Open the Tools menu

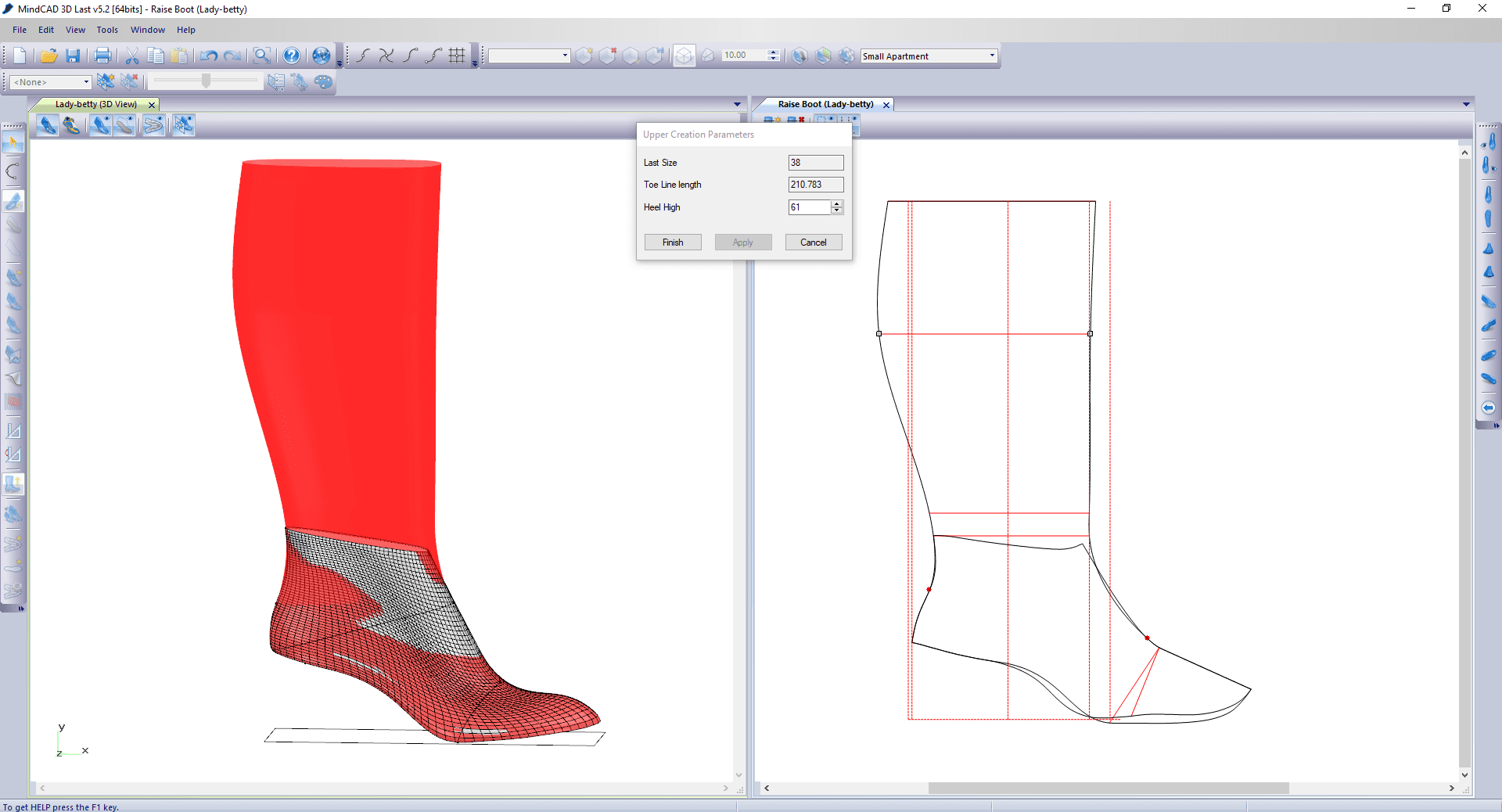(107, 30)
